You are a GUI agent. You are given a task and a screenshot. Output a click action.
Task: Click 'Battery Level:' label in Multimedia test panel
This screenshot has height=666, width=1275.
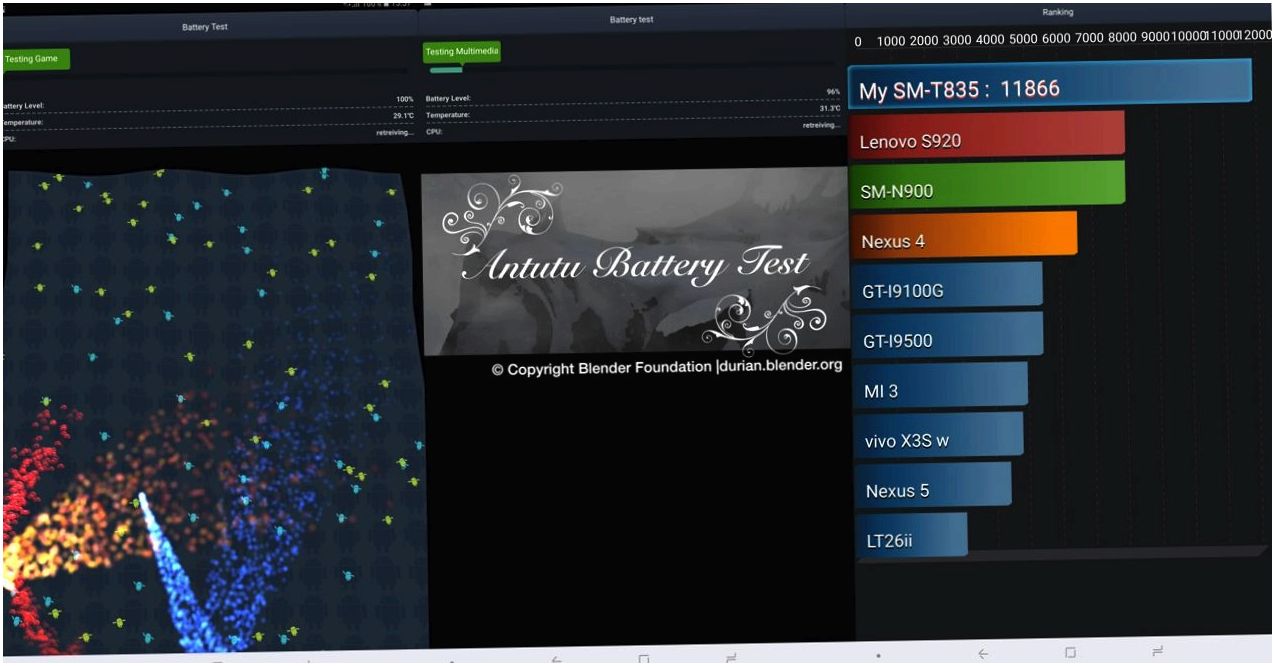tap(448, 99)
